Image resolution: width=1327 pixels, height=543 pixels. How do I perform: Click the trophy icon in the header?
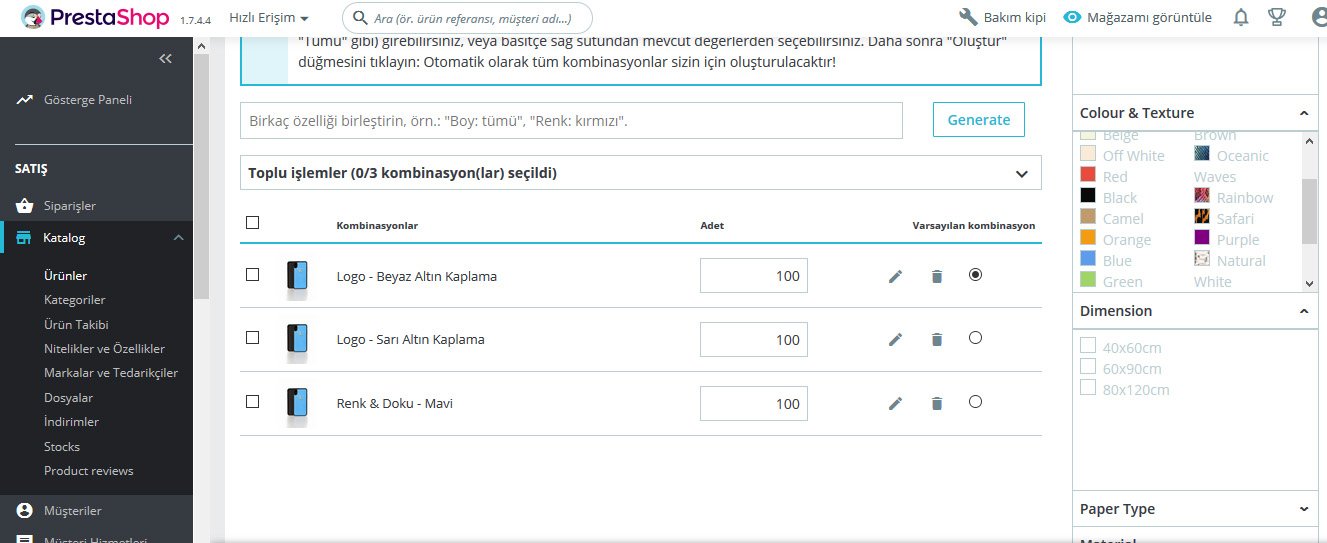pos(1276,17)
